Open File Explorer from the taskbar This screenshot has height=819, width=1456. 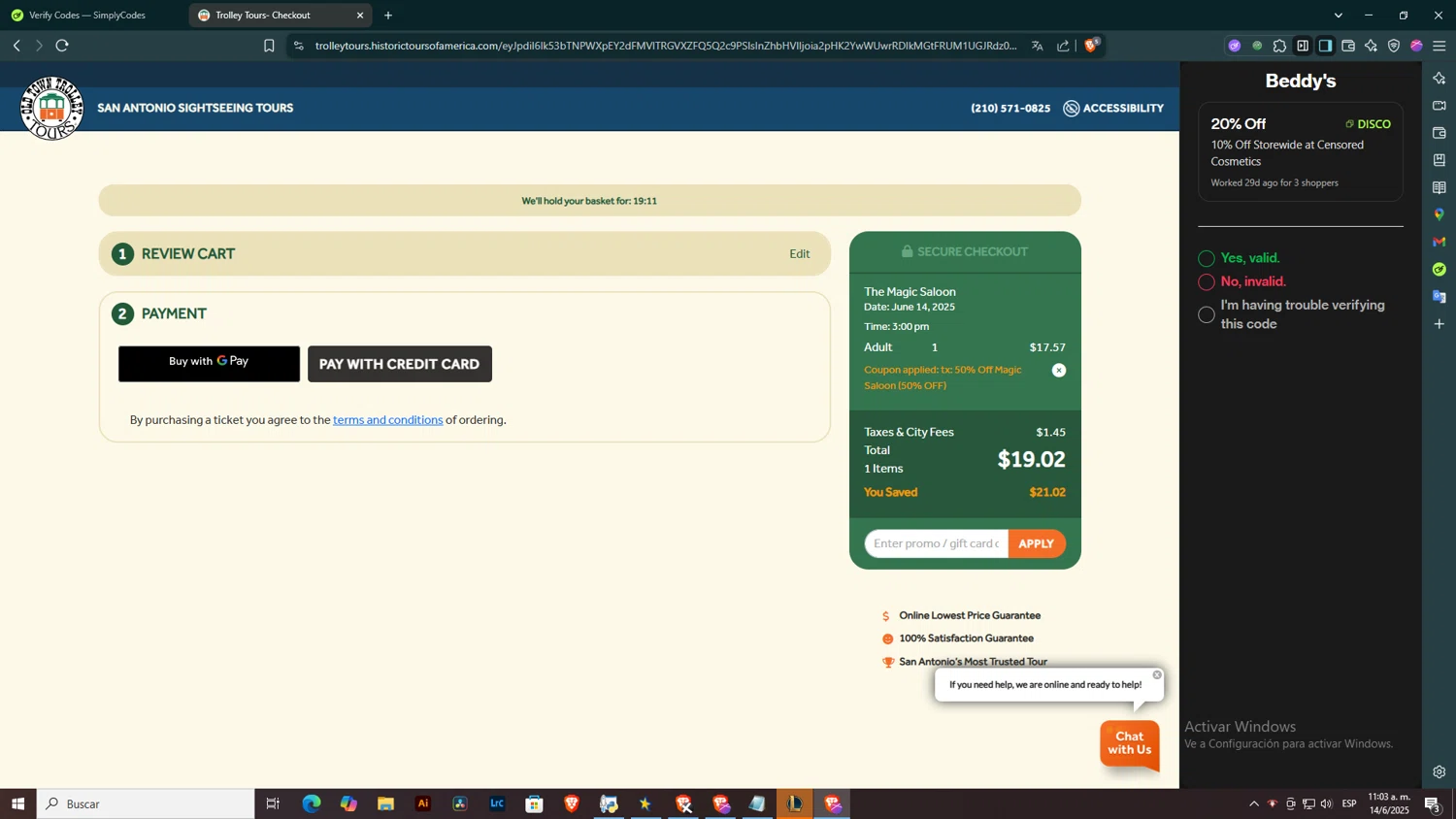pos(385,803)
